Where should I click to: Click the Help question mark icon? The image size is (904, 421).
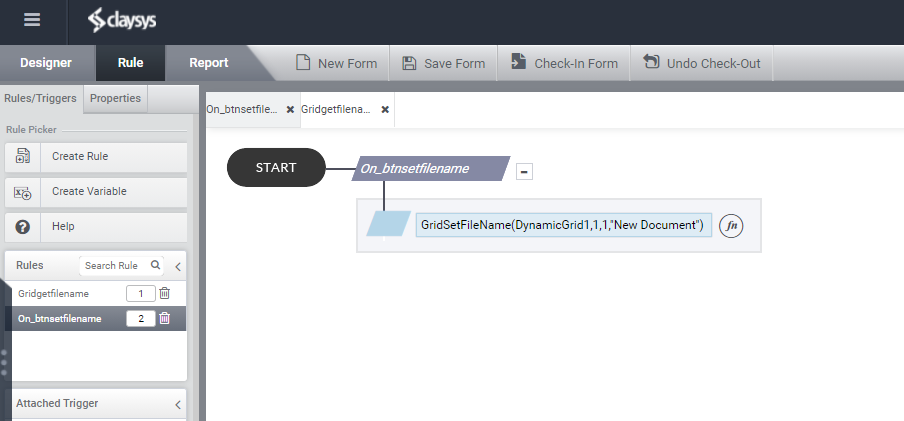click(x=23, y=227)
